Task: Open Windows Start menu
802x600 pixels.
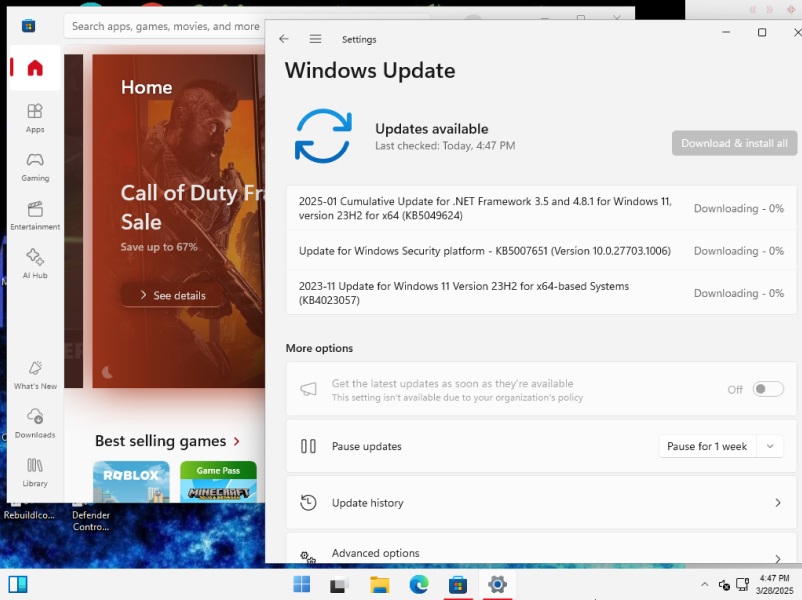Action: tap(302, 584)
